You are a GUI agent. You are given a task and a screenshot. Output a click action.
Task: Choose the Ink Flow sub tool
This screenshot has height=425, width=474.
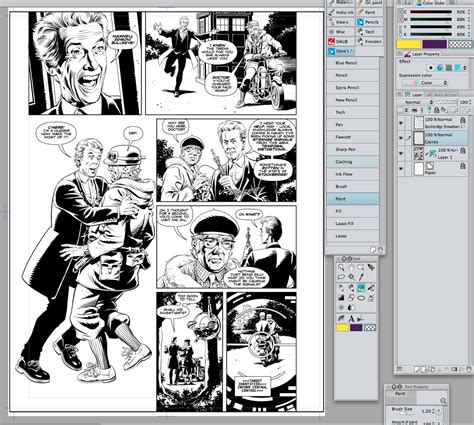click(352, 174)
